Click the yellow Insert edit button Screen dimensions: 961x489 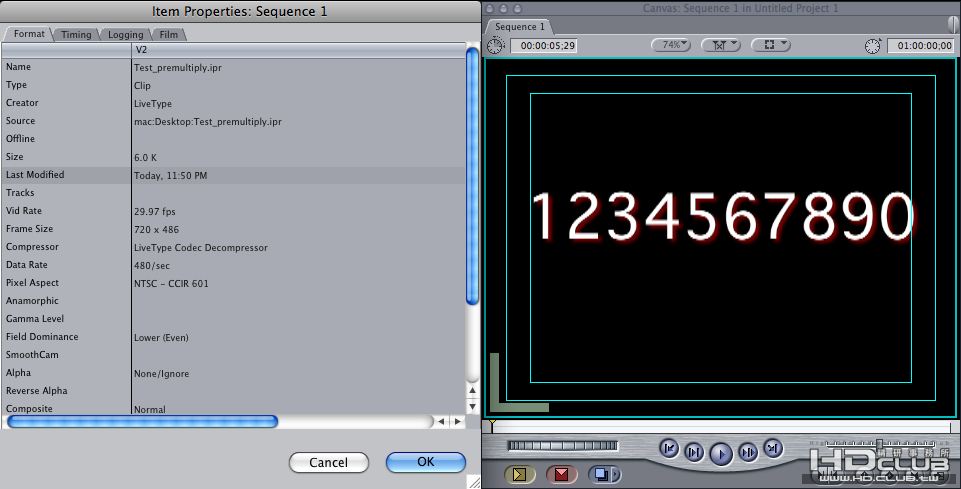[520, 474]
